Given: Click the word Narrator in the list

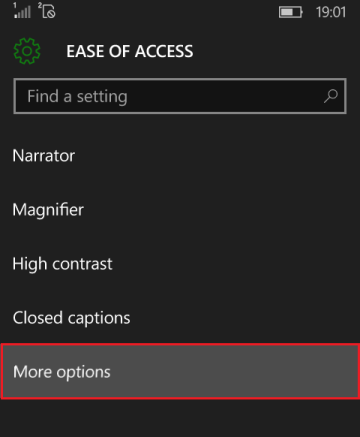Looking at the screenshot, I should point(44,156).
